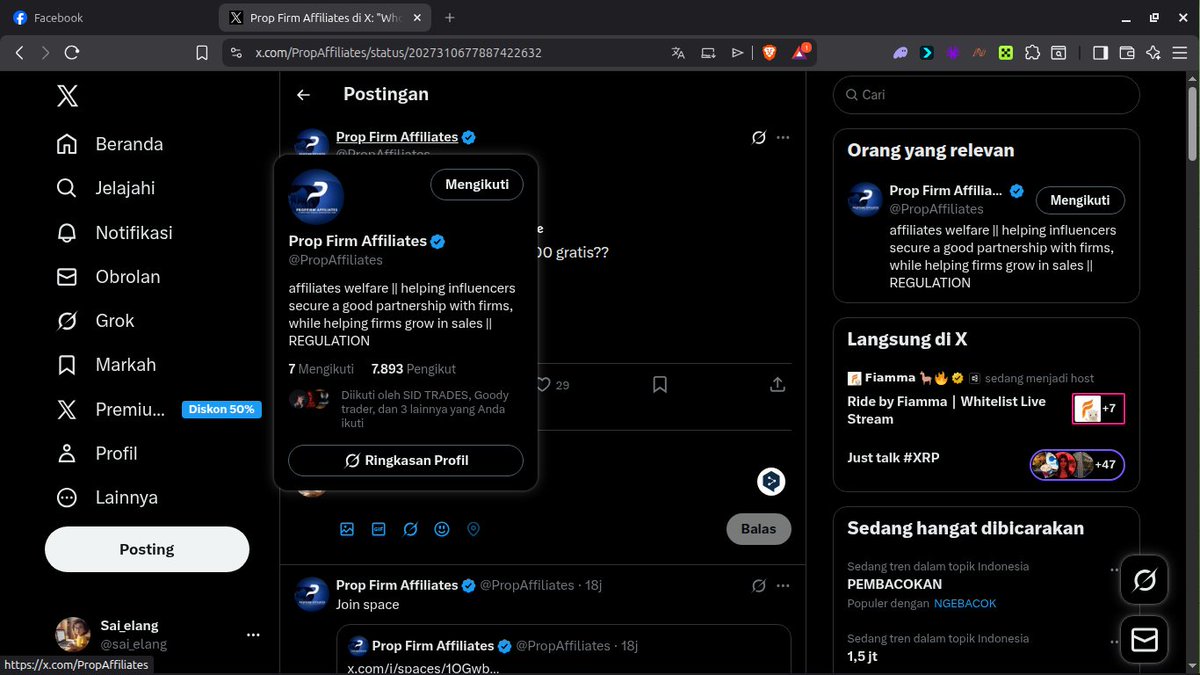Screen dimensions: 1200x675
Task: Open Brave Wallet icon
Action: (x=1127, y=53)
